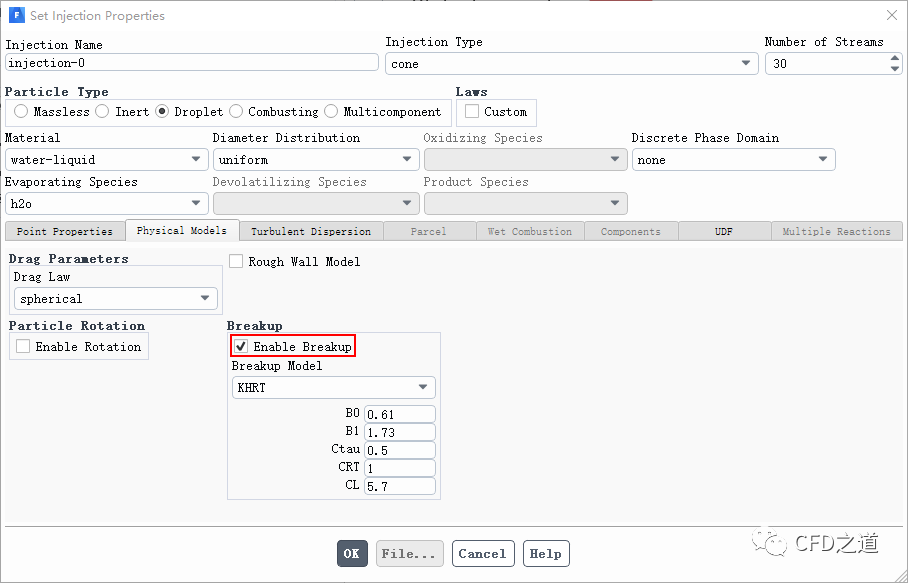The image size is (908, 583).
Task: Expand the Material water-liquid dropdown
Action: click(106, 160)
